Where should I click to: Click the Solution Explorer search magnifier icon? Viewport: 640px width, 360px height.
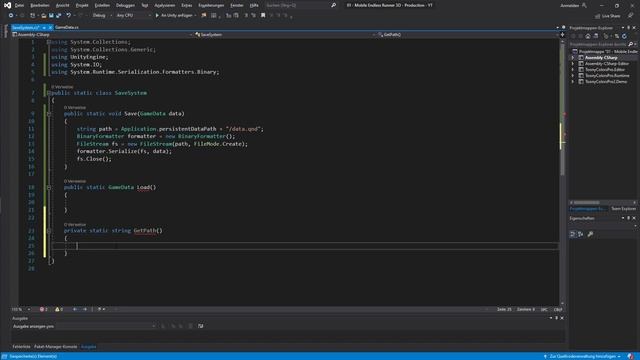pos(631,44)
